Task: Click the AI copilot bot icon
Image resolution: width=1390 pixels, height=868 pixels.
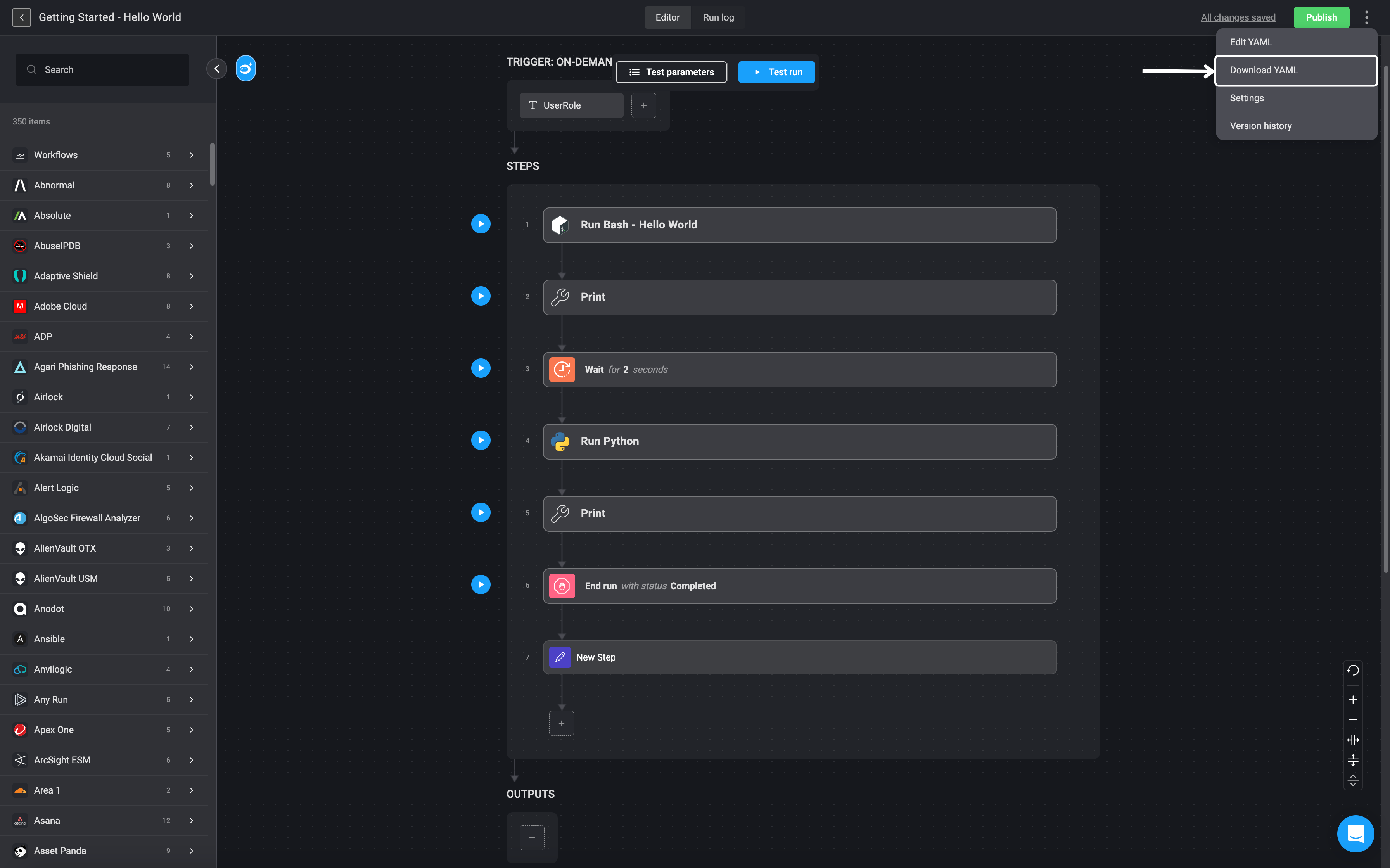Action: [245, 69]
